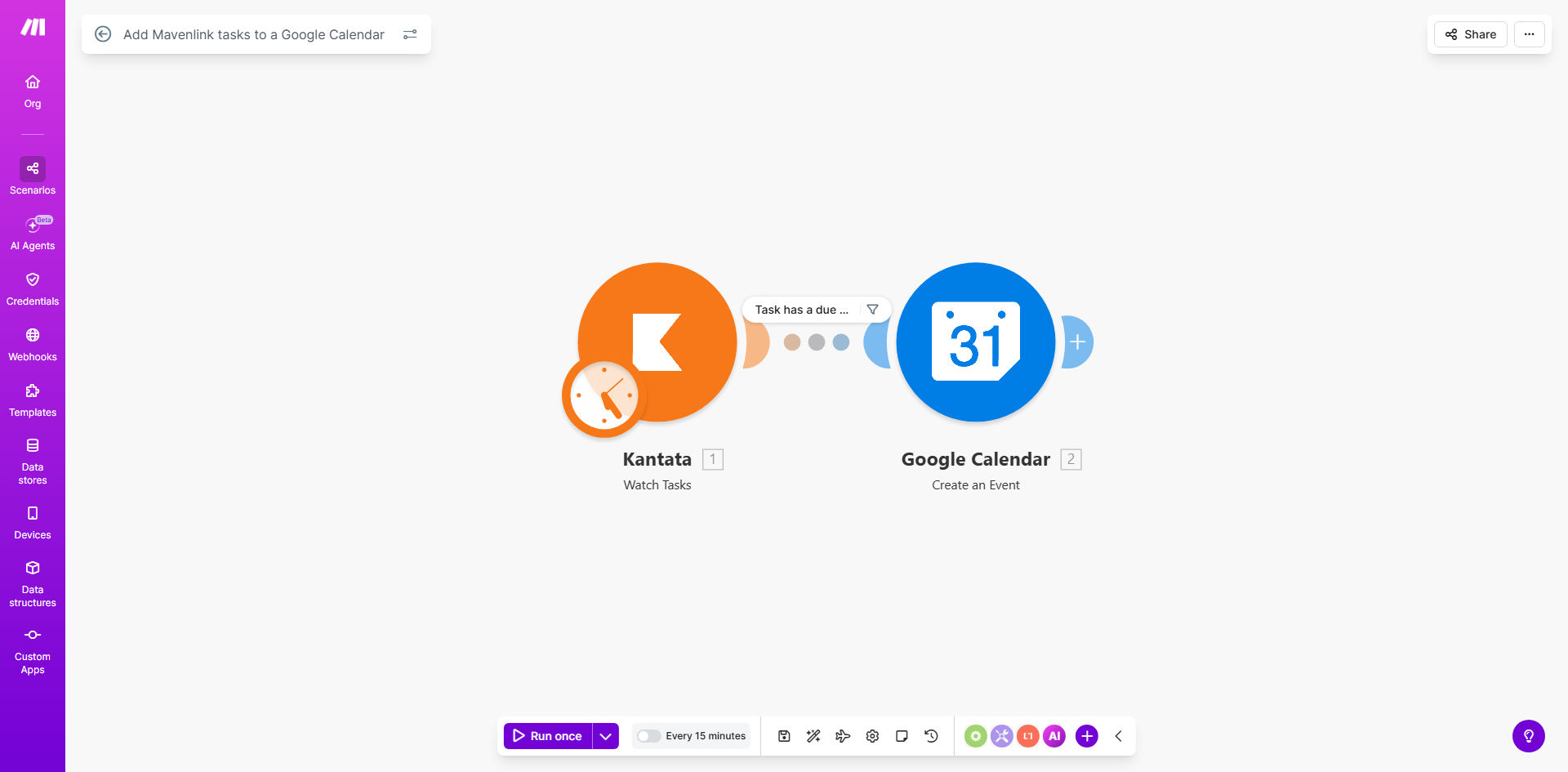
Task: Click the Kantata module name label
Action: point(657,459)
